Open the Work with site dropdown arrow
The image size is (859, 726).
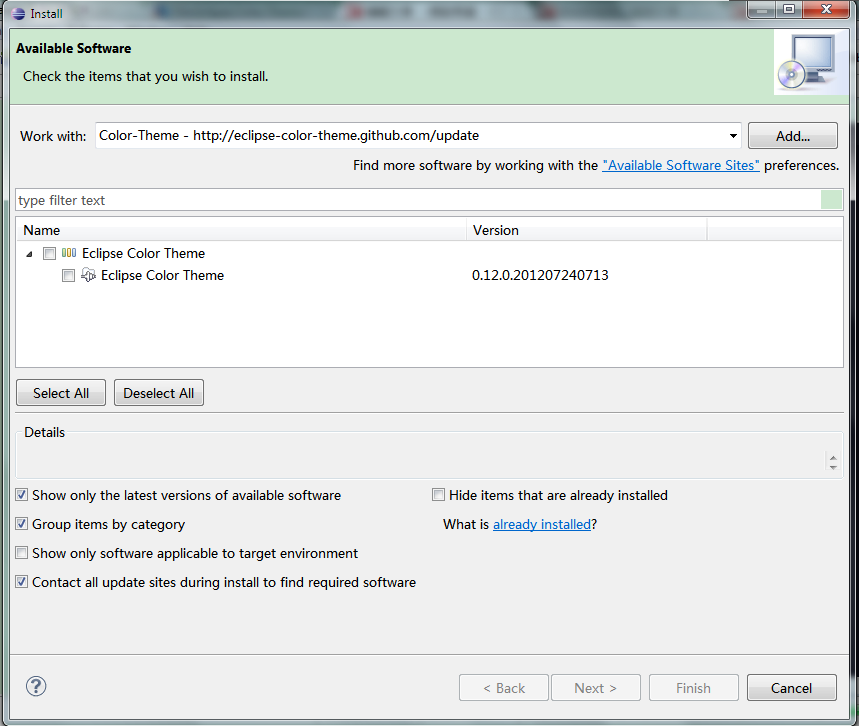tap(733, 135)
